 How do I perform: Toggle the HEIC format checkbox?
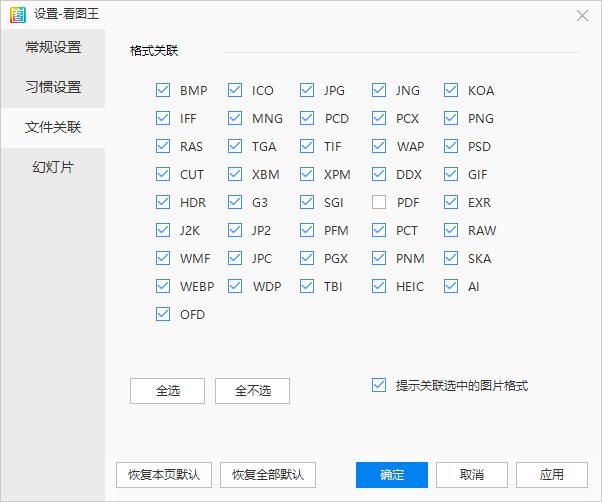pos(379,286)
